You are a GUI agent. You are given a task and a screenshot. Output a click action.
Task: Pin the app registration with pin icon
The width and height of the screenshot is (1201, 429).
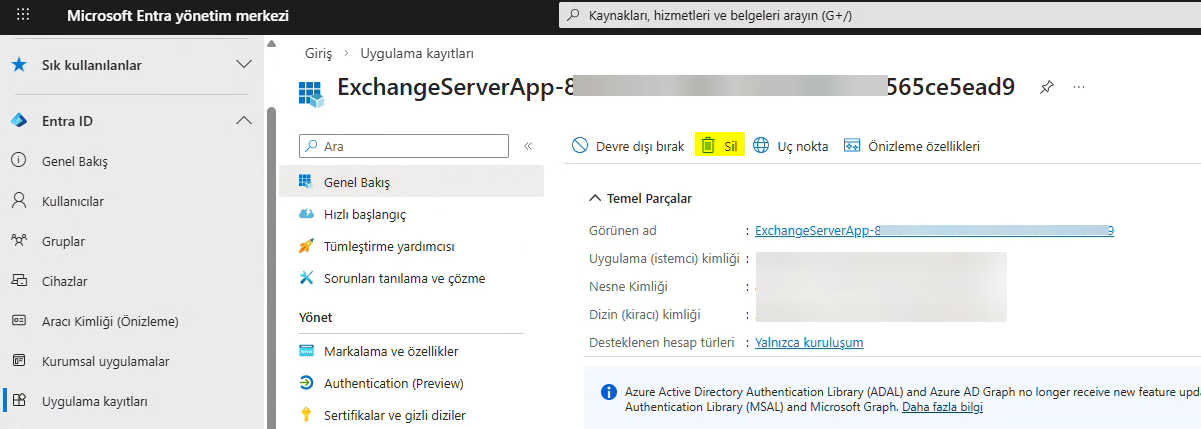(1046, 87)
